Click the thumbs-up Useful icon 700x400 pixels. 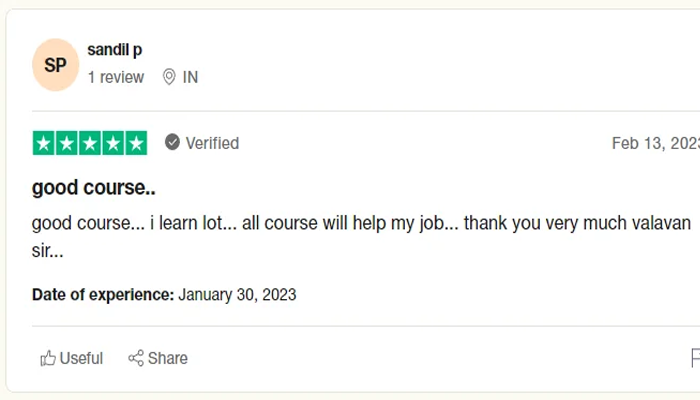47,358
